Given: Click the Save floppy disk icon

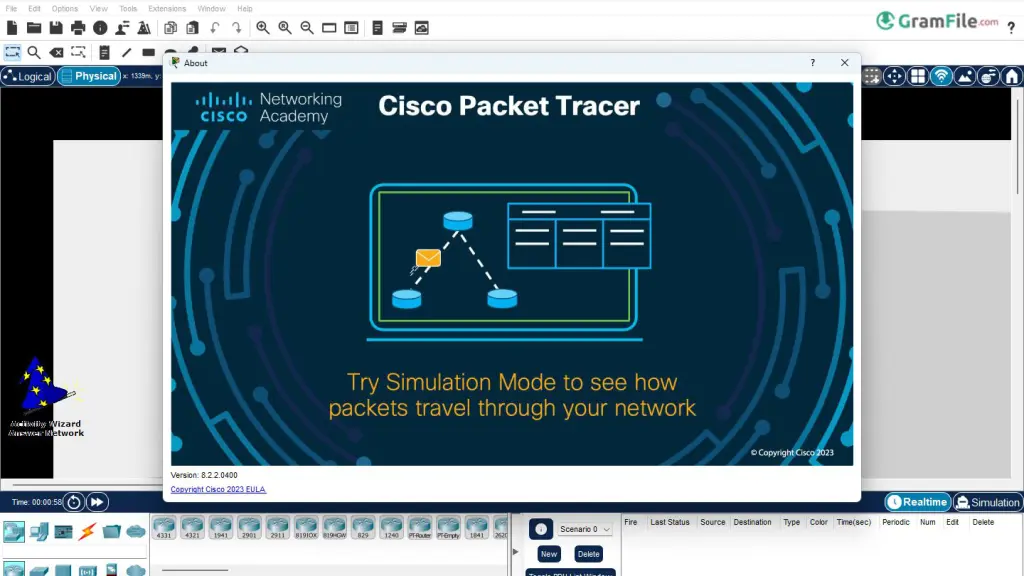Looking at the screenshot, I should 56,28.
